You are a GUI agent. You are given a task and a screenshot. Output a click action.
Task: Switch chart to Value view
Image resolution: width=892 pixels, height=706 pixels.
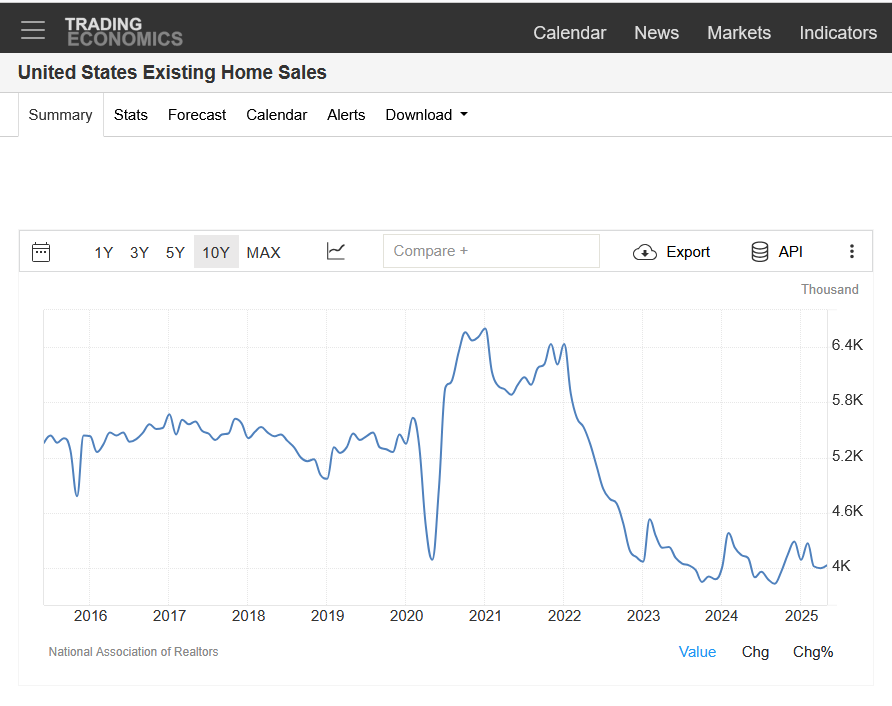click(697, 652)
